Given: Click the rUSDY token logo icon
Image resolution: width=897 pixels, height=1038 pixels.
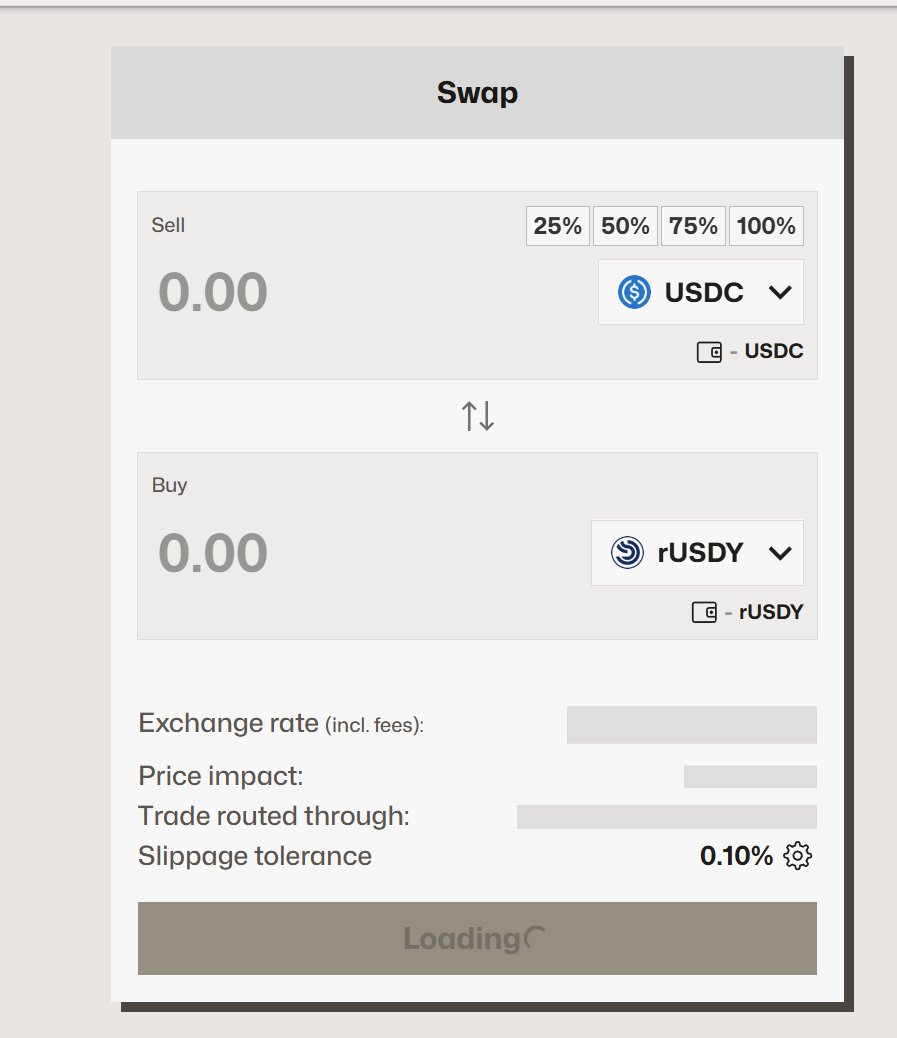Looking at the screenshot, I should coord(627,552).
